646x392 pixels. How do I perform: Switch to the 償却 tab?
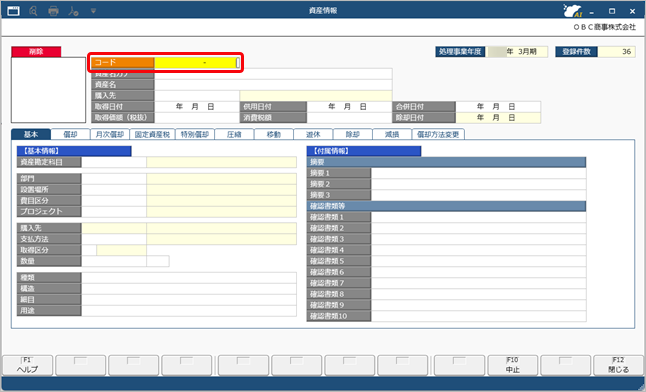70,134
